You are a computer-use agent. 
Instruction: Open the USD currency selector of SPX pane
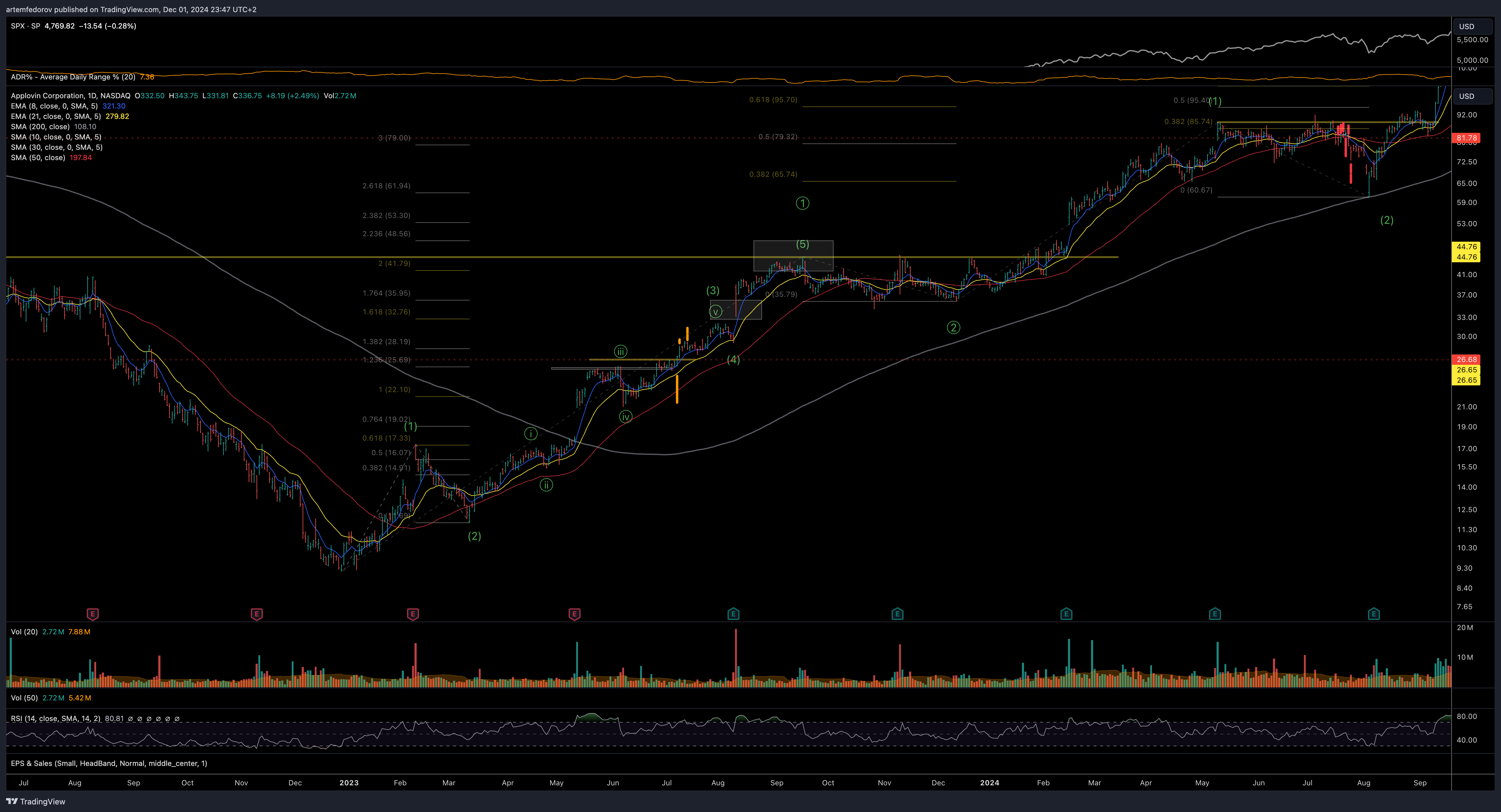[1472, 26]
